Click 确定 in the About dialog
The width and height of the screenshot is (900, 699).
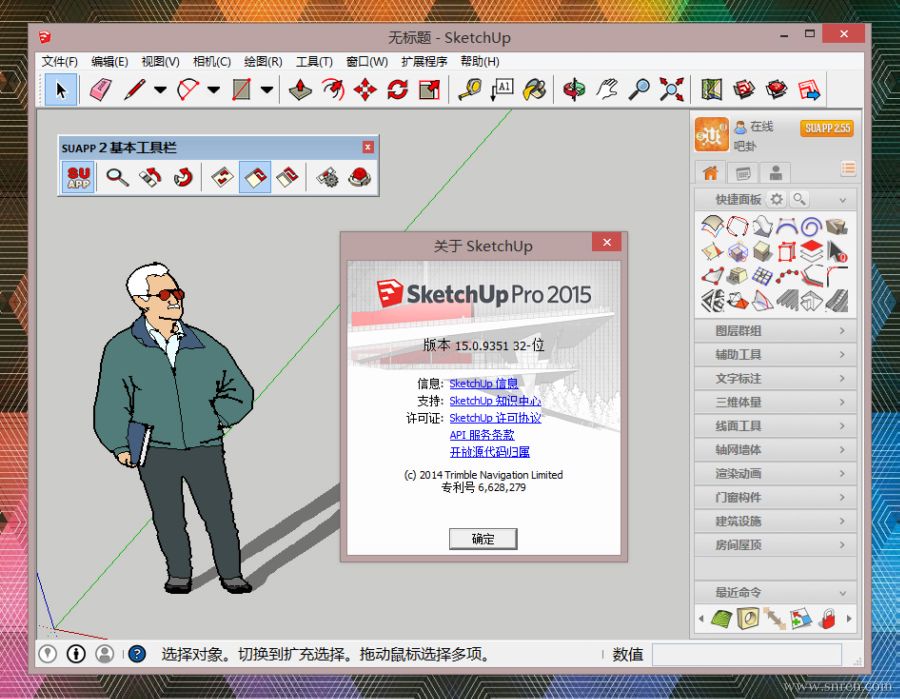tap(483, 539)
